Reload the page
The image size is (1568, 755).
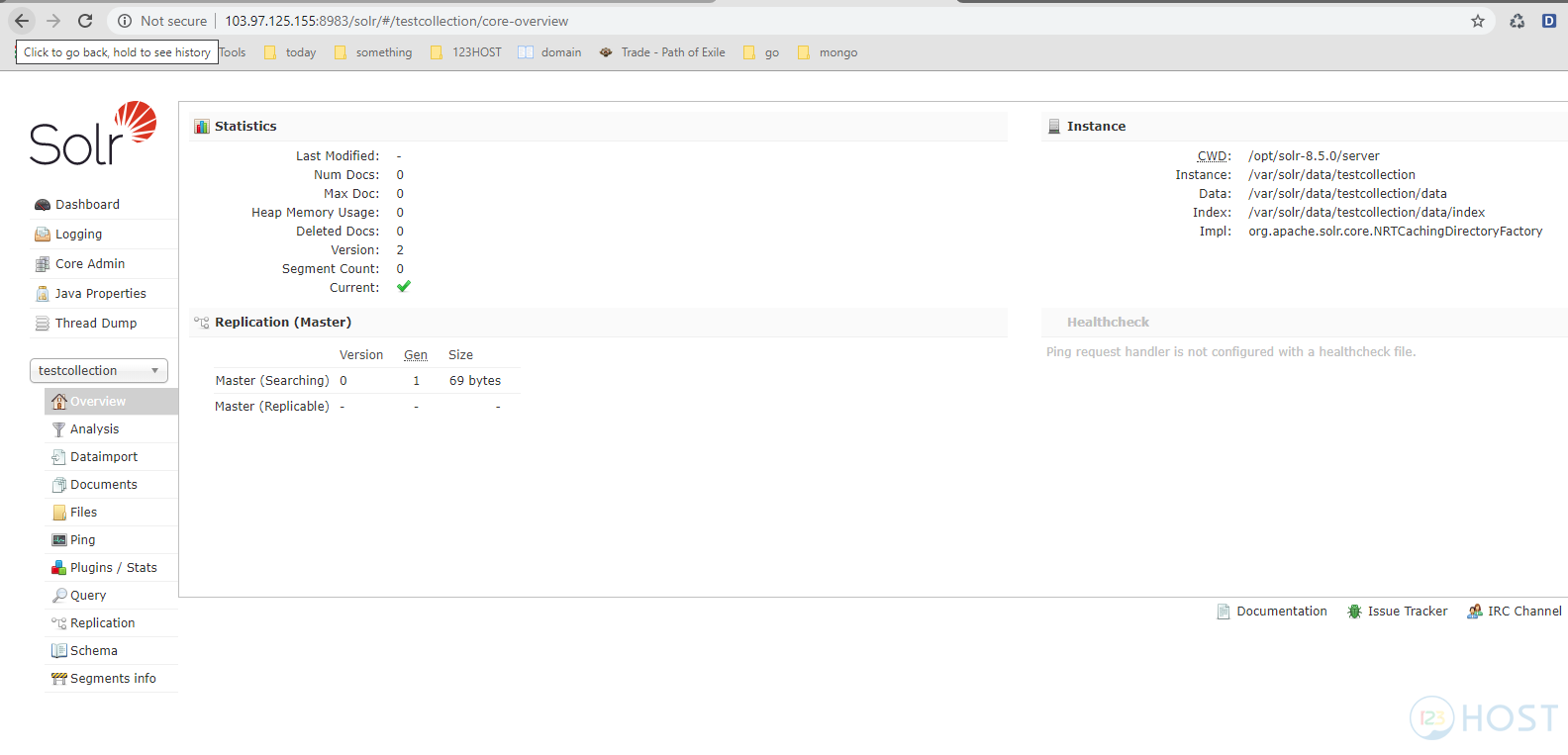click(x=85, y=21)
